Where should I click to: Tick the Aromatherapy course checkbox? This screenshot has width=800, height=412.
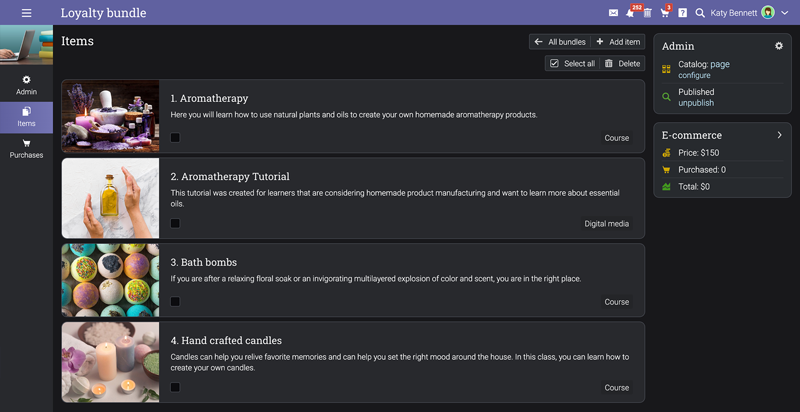coord(175,138)
